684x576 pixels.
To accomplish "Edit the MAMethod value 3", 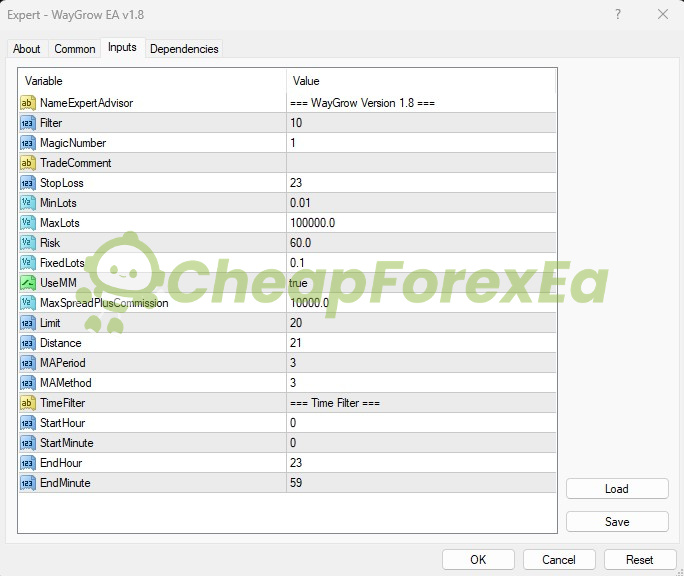I will (x=421, y=383).
